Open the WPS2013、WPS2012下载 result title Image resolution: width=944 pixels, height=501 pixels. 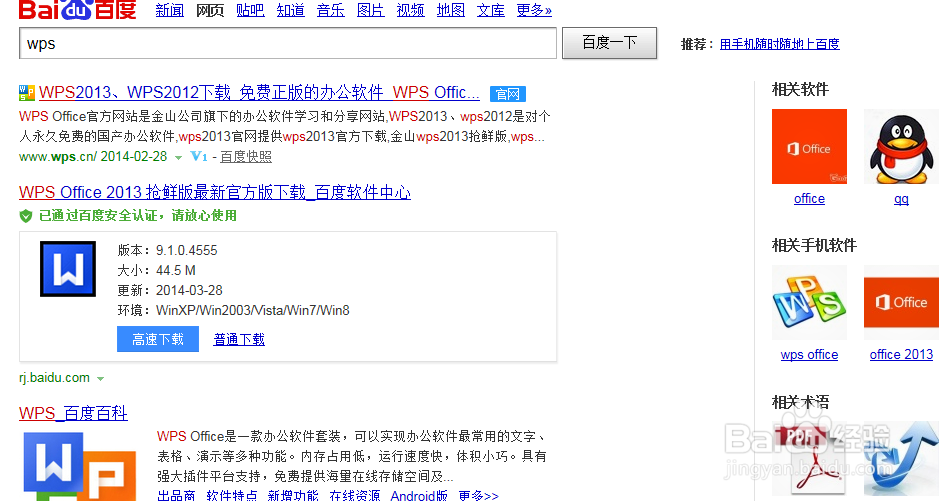click(x=259, y=93)
